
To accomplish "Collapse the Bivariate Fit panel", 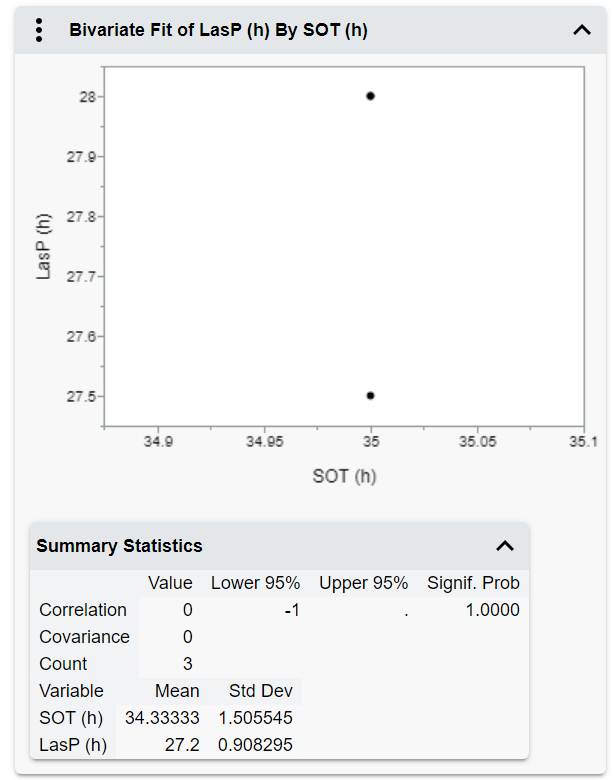I will (582, 30).
